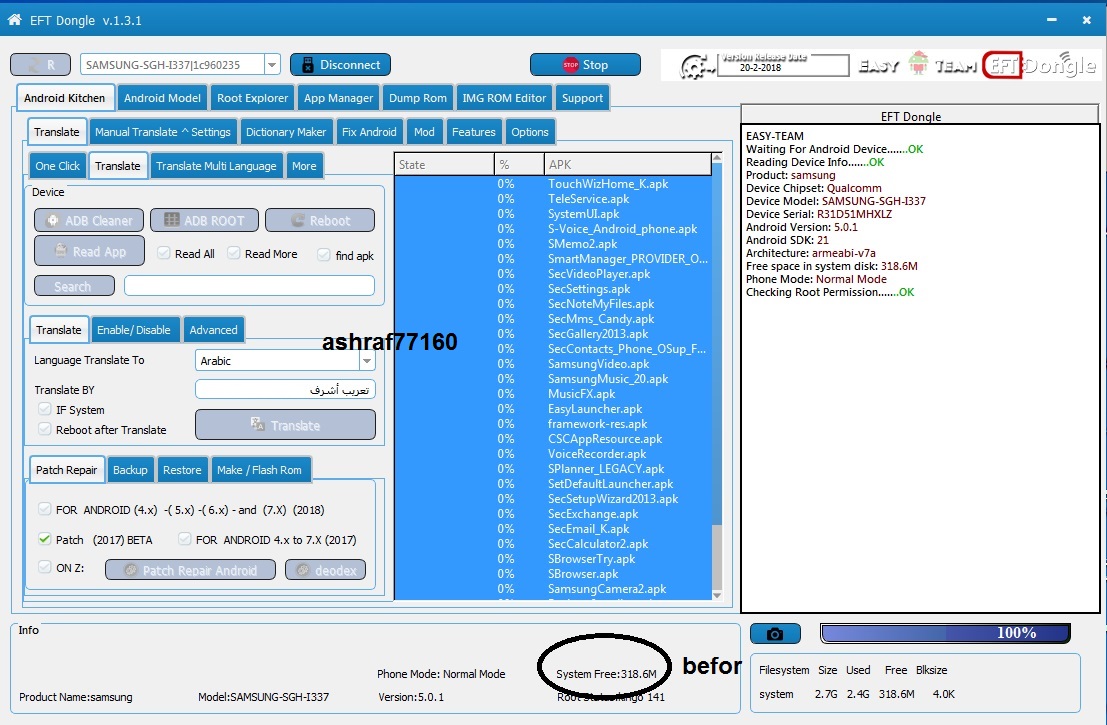Click the deodex button

[x=325, y=570]
